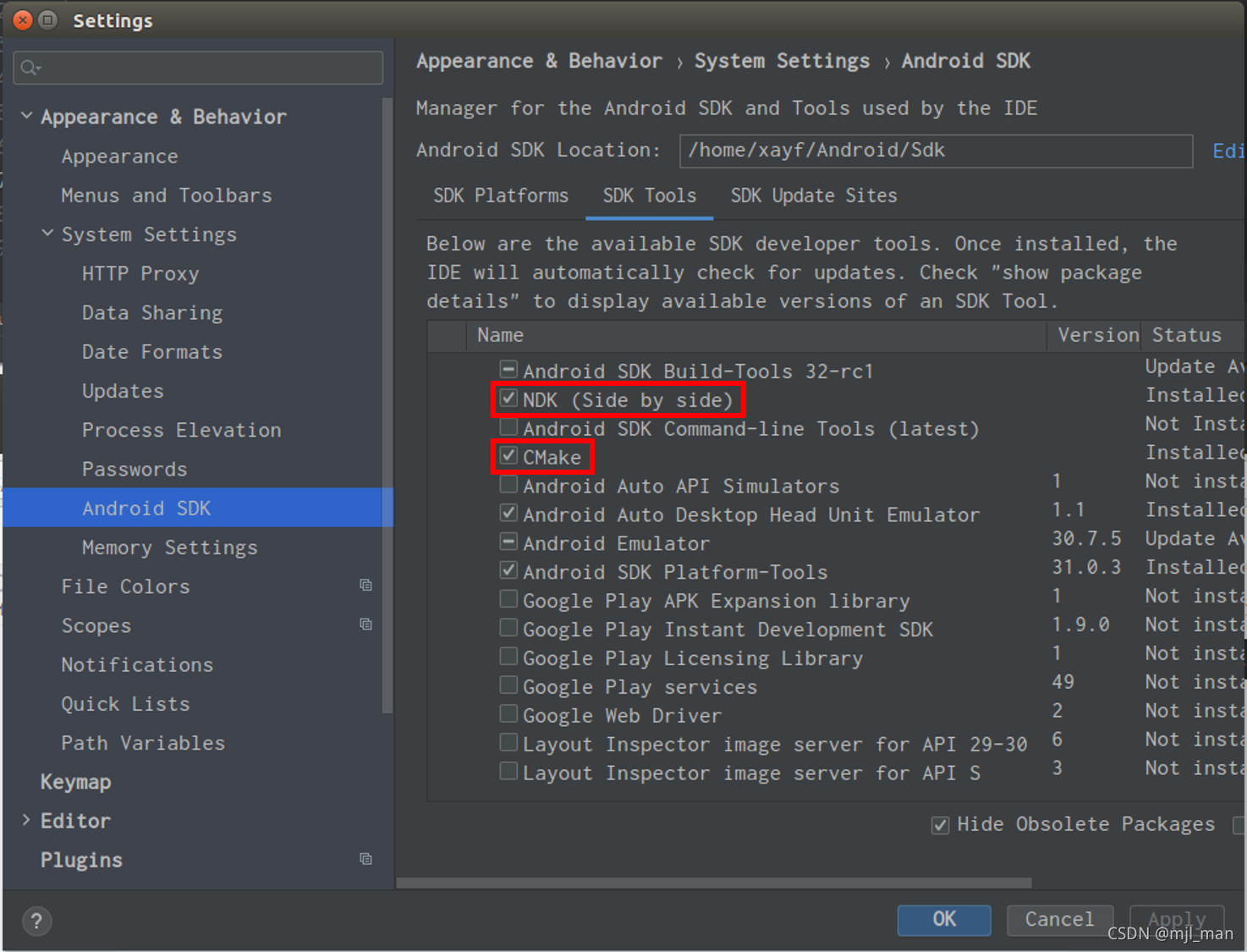Screen dimensions: 1247x952
Task: Open the SDK Update Sites tab
Action: pos(814,195)
